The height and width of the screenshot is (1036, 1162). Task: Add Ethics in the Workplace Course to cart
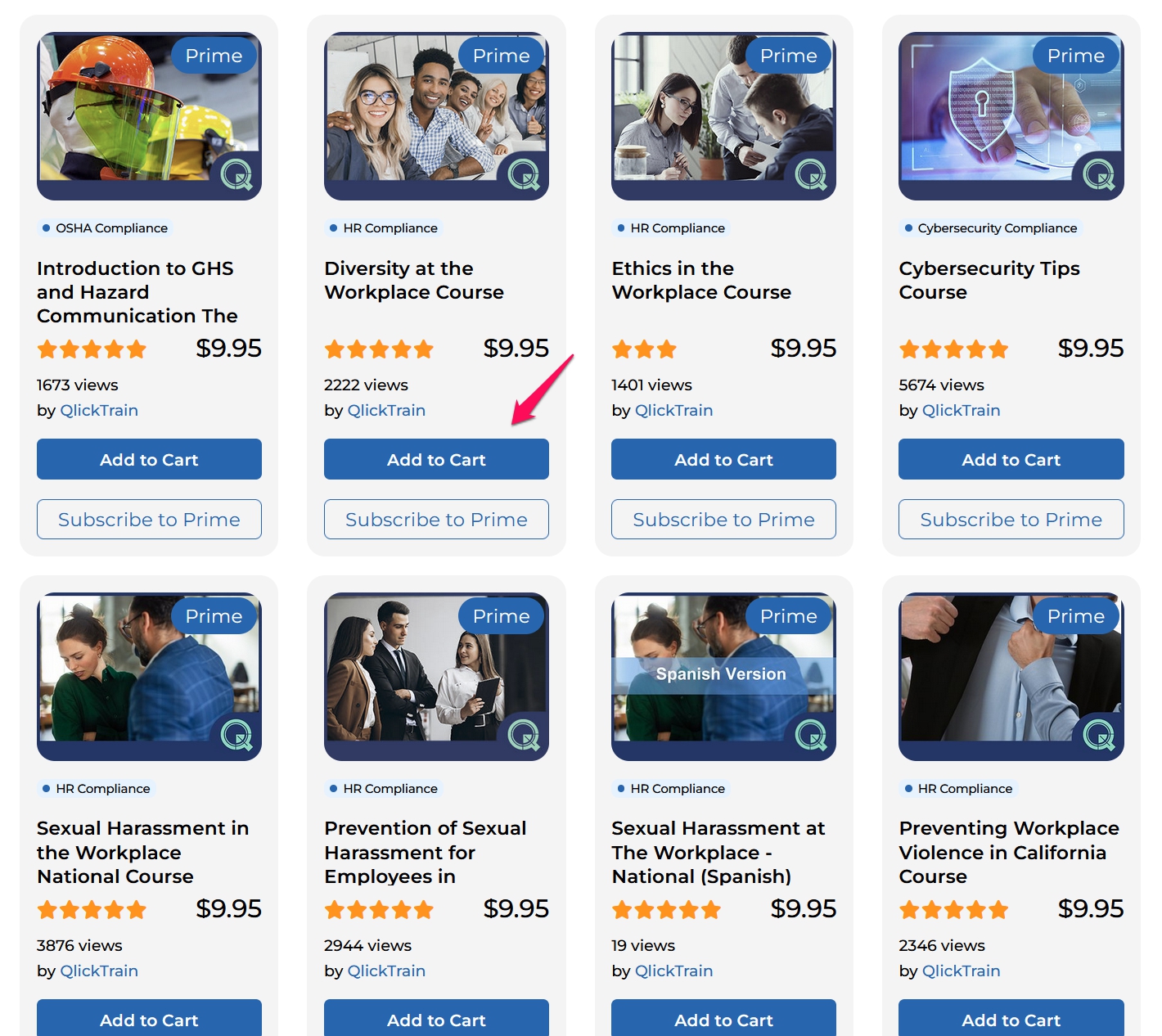pos(723,459)
